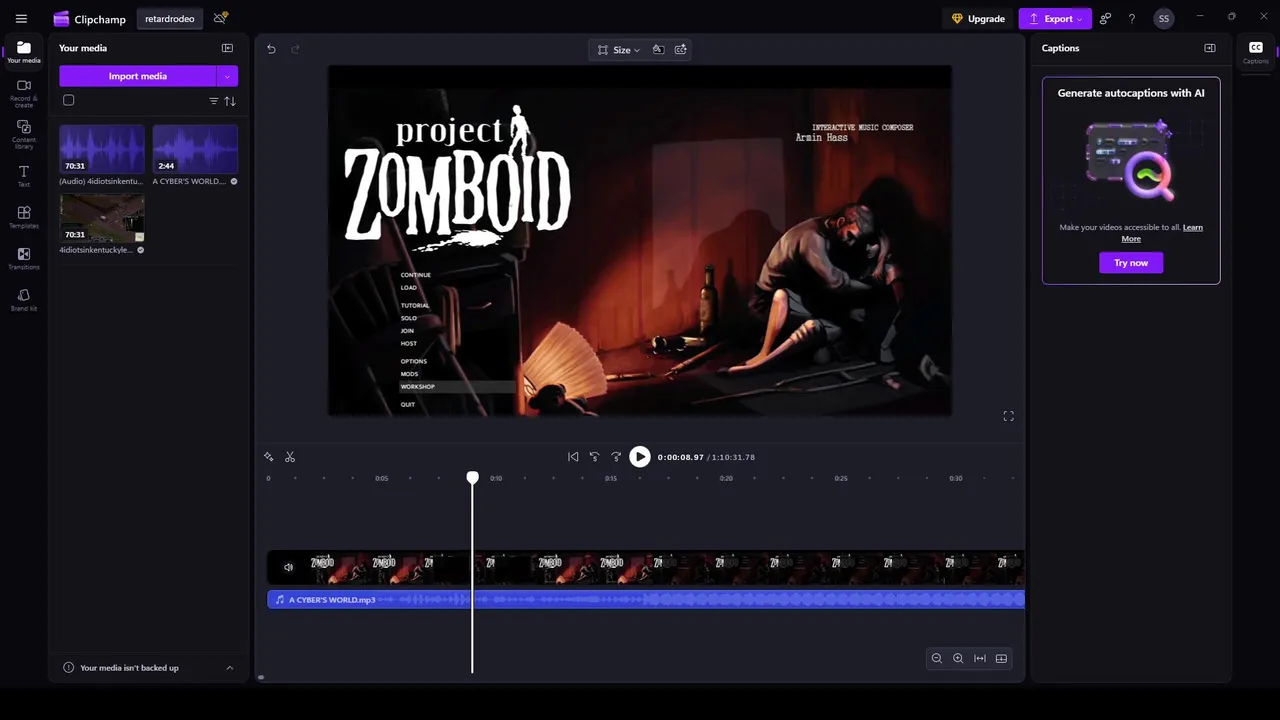The image size is (1280, 720).
Task: Click the auto-compose magic wand icon
Action: tap(268, 457)
